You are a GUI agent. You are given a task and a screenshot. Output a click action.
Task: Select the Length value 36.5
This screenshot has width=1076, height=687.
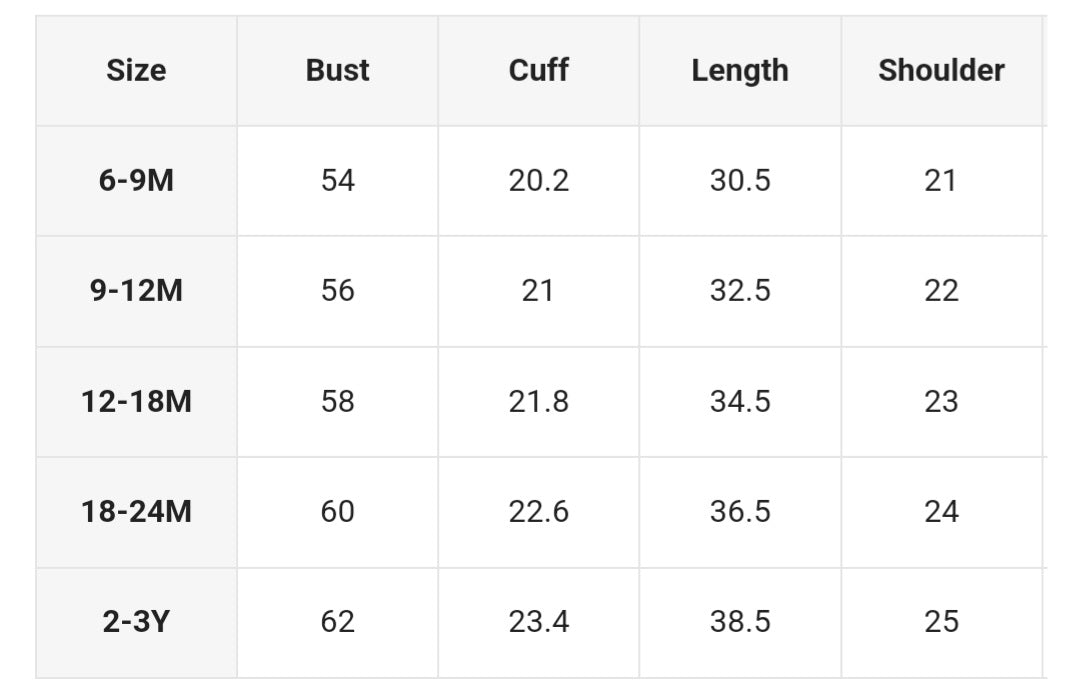(x=740, y=512)
